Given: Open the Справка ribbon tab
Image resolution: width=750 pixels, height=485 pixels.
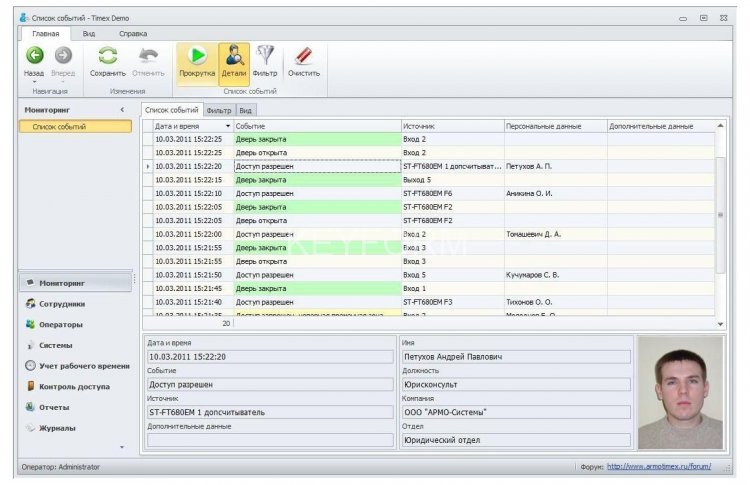Looking at the screenshot, I should (133, 34).
